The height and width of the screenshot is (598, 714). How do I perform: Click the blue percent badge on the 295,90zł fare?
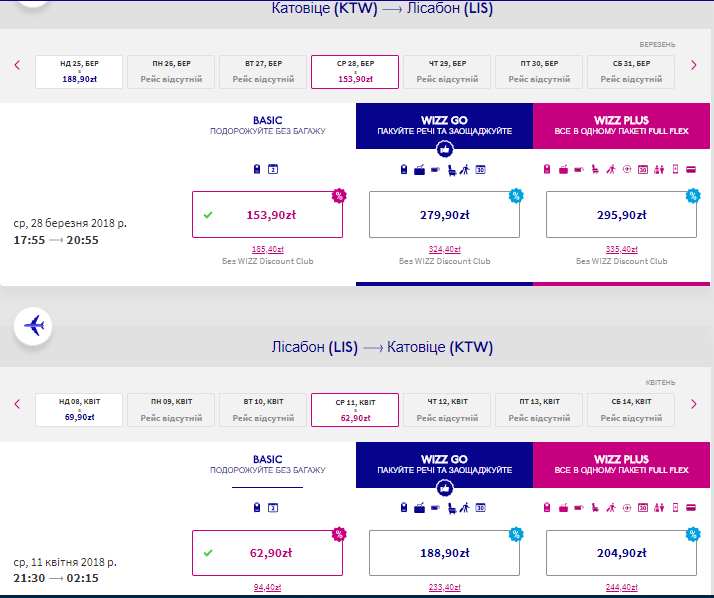click(693, 195)
